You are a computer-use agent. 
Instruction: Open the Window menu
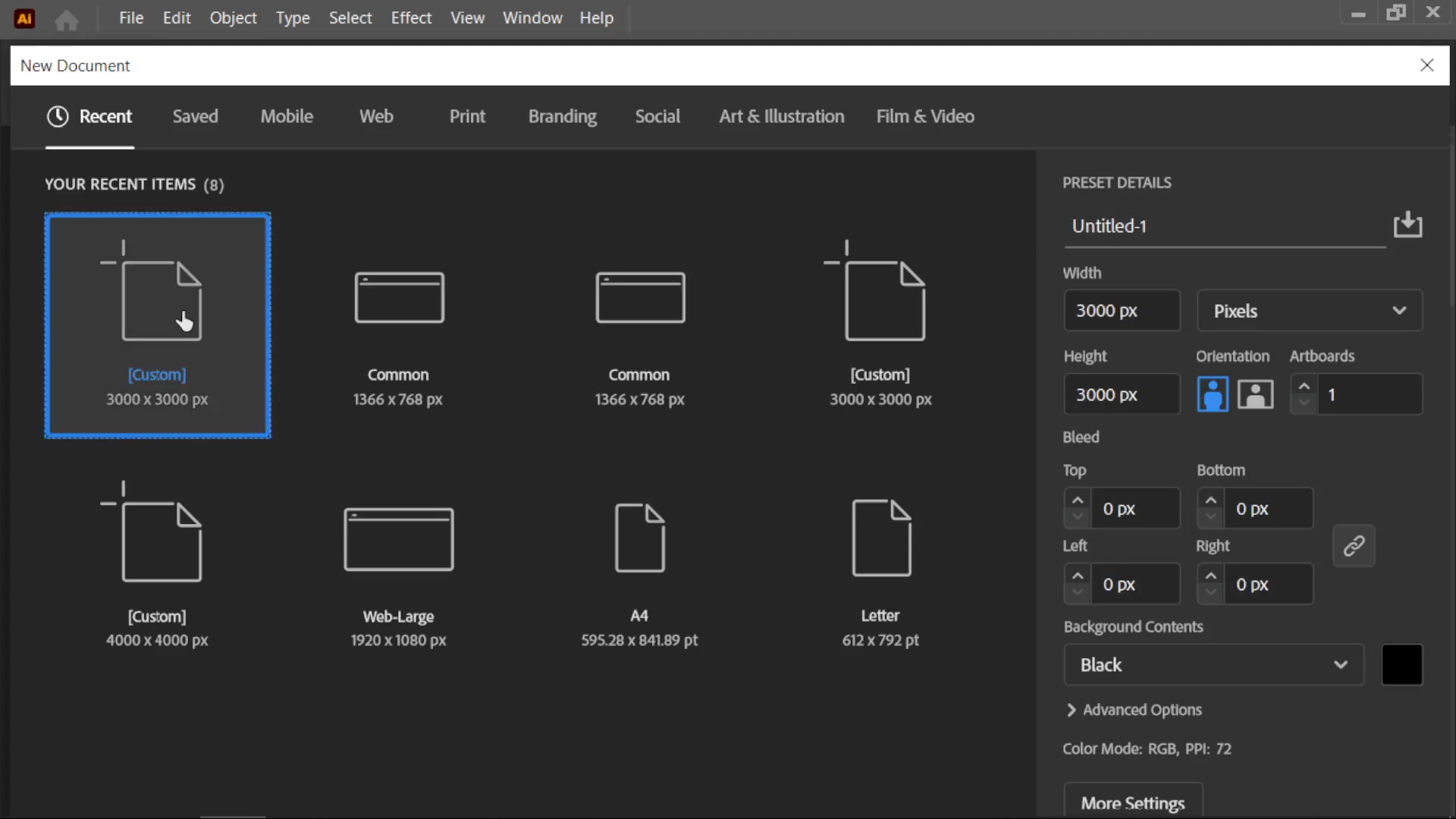(532, 17)
